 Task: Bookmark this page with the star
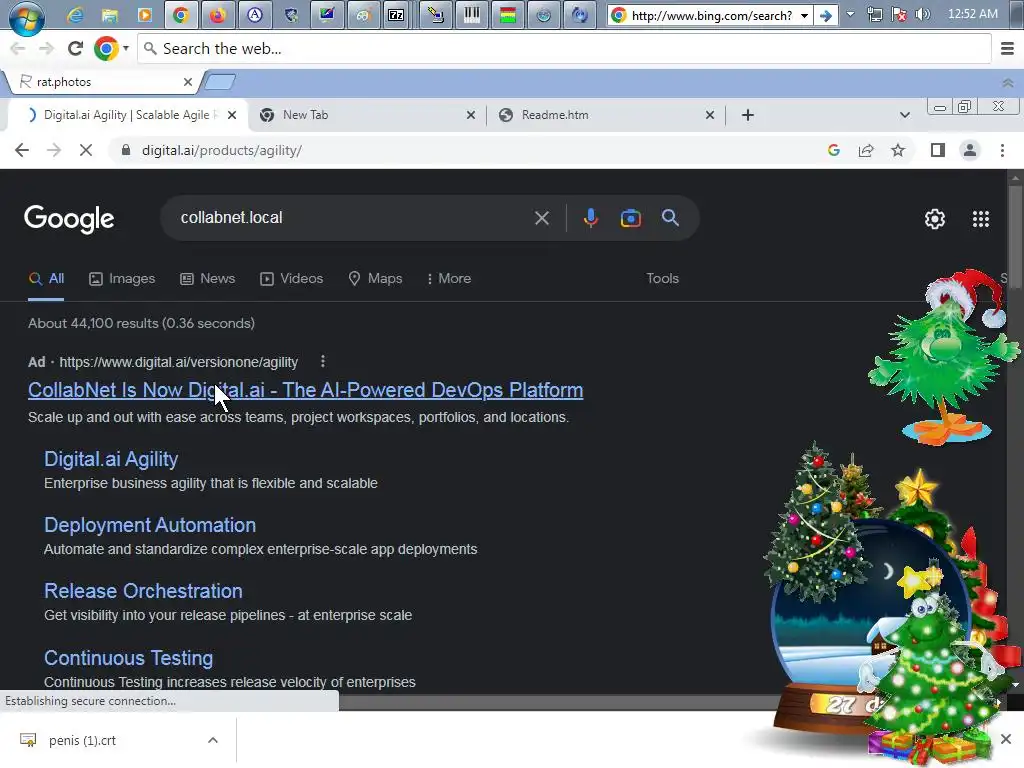click(x=898, y=150)
